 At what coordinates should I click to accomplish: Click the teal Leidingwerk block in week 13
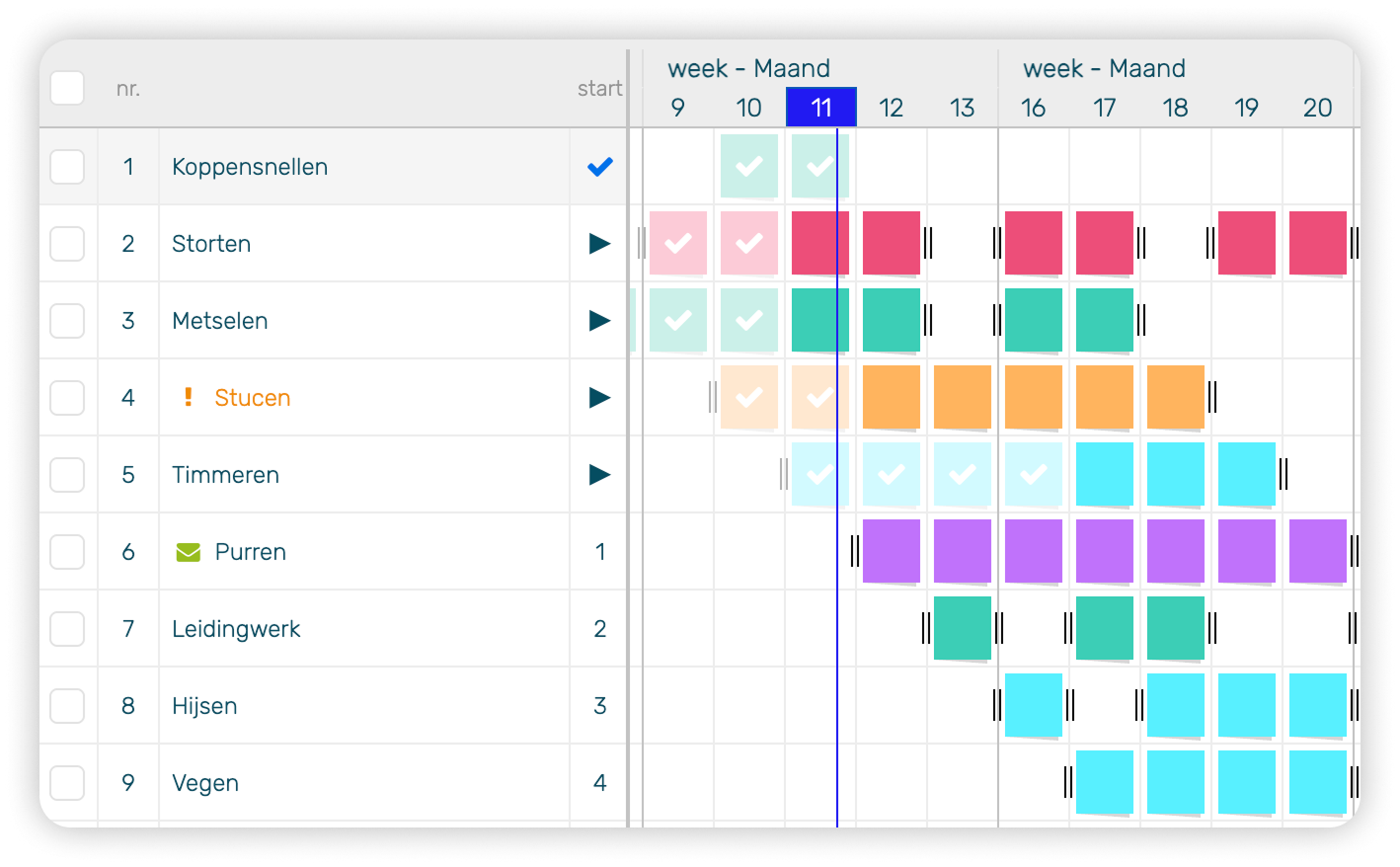pos(963,628)
